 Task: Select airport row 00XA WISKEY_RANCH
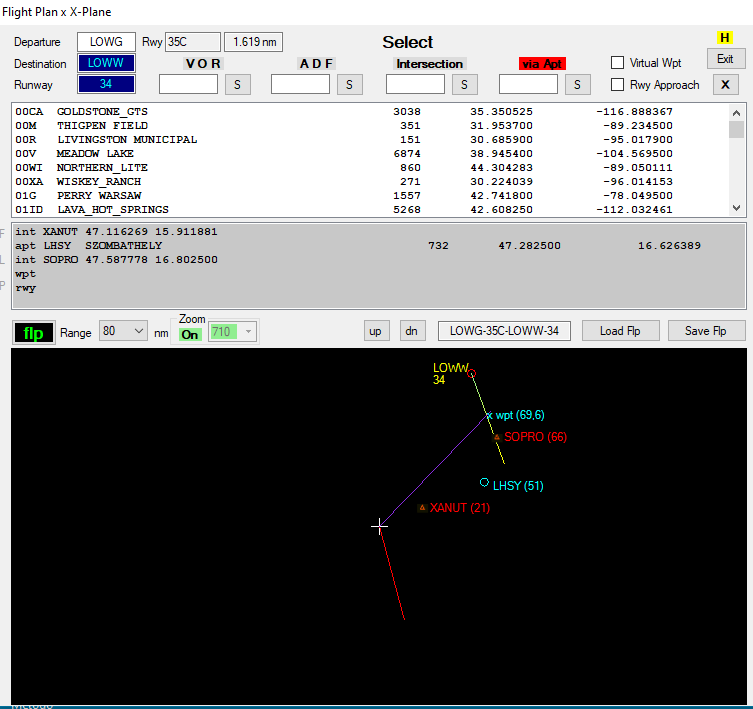tap(370, 182)
